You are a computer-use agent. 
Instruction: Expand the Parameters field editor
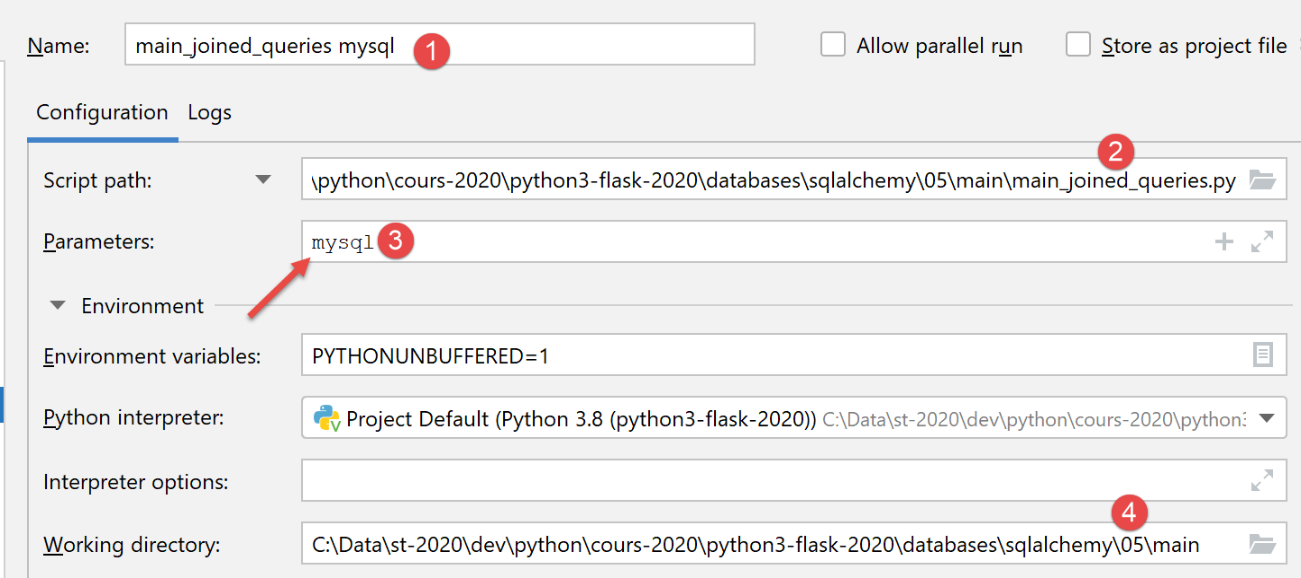[x=1262, y=241]
